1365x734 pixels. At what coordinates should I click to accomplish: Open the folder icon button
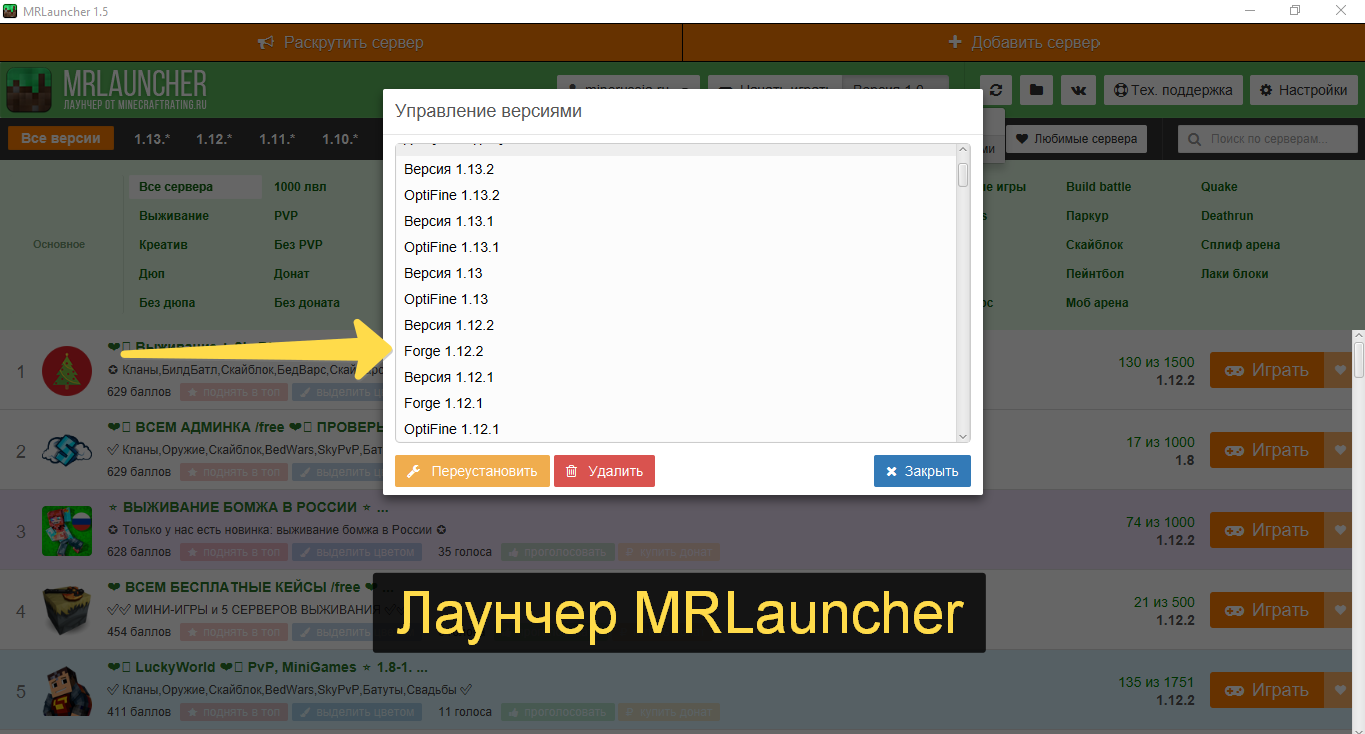[1036, 90]
